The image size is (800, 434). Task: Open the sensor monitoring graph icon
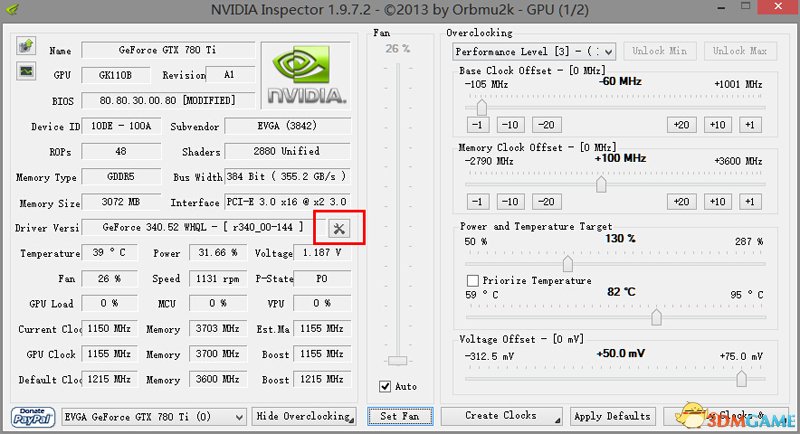coord(26,71)
